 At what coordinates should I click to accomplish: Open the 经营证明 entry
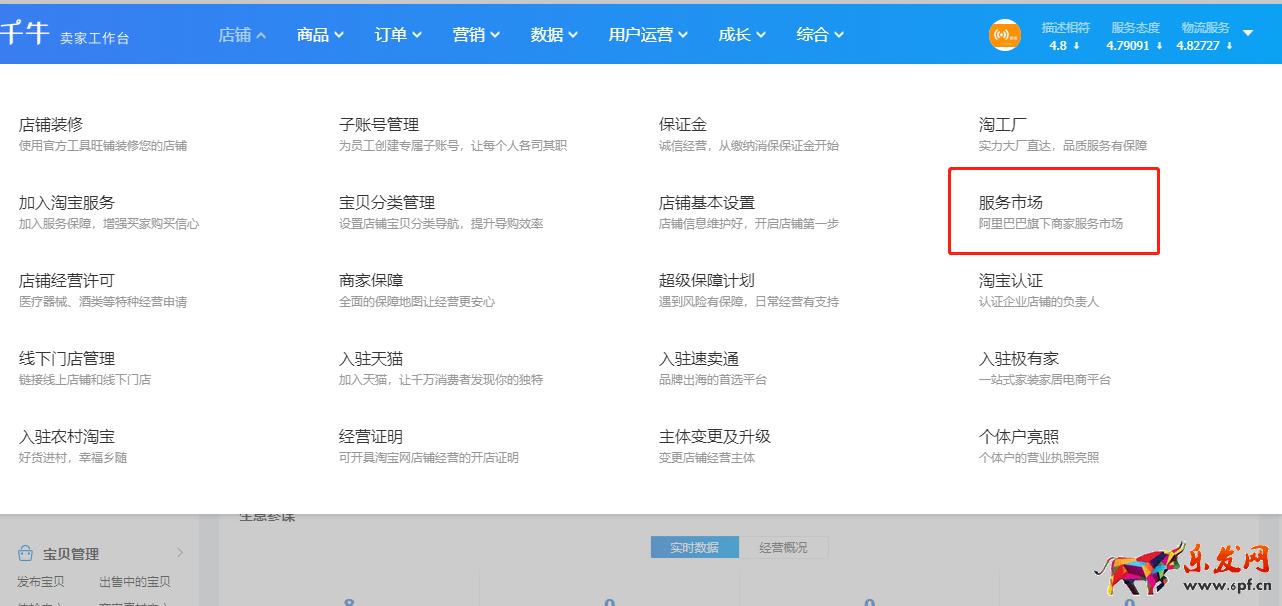point(371,437)
